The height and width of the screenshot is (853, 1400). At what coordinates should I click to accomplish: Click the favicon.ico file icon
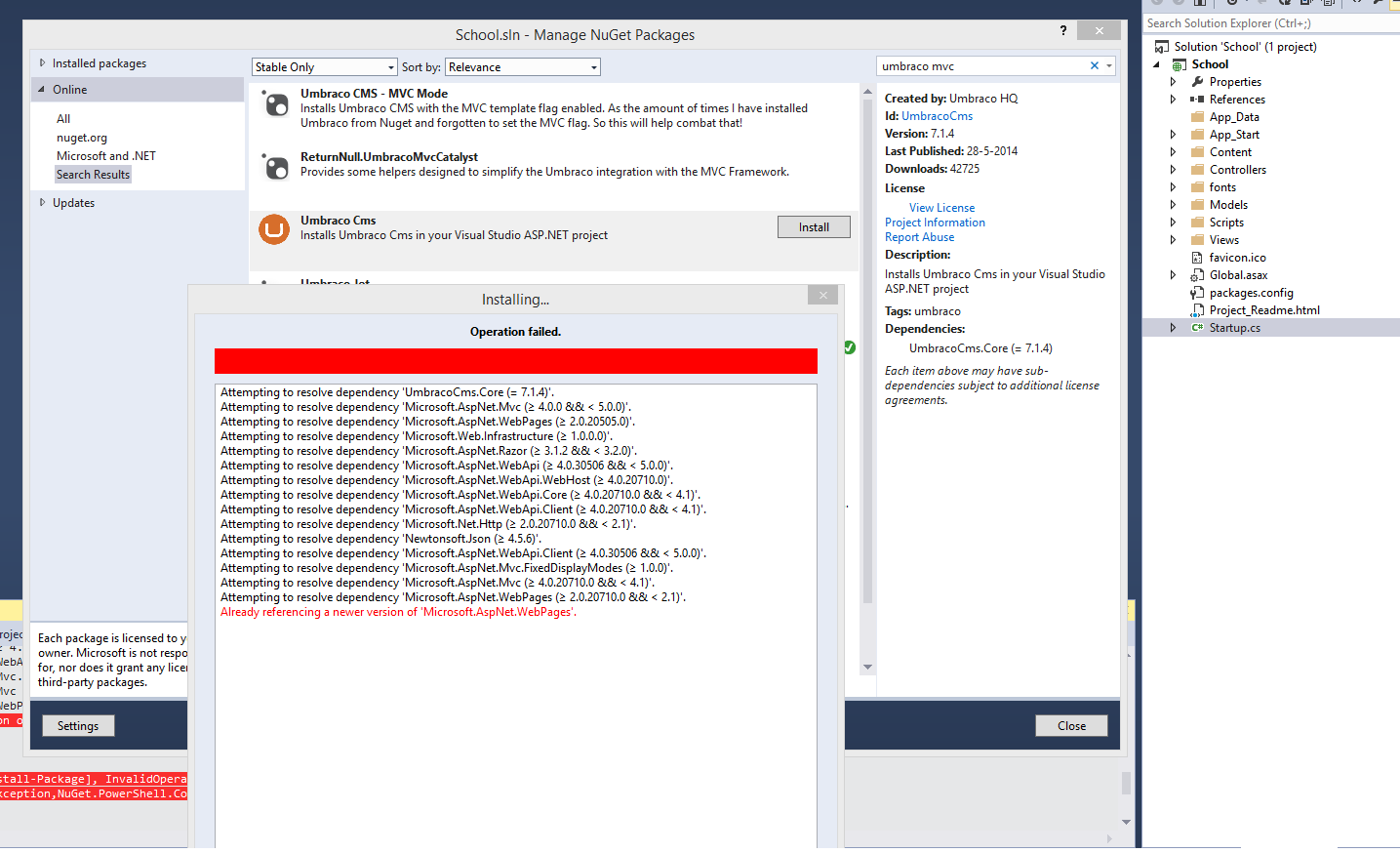coord(1197,258)
